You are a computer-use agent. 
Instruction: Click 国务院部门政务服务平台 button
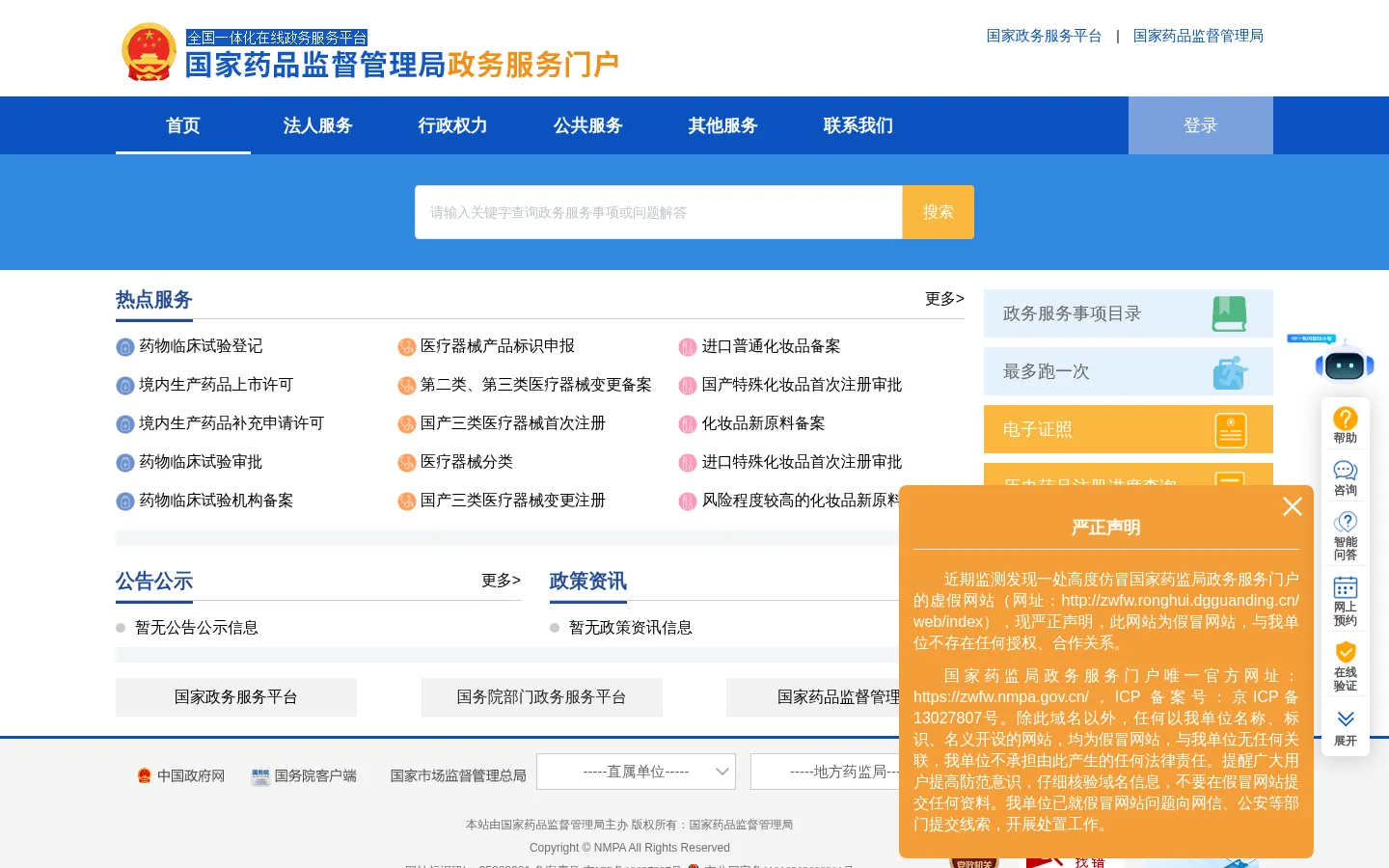click(x=542, y=697)
